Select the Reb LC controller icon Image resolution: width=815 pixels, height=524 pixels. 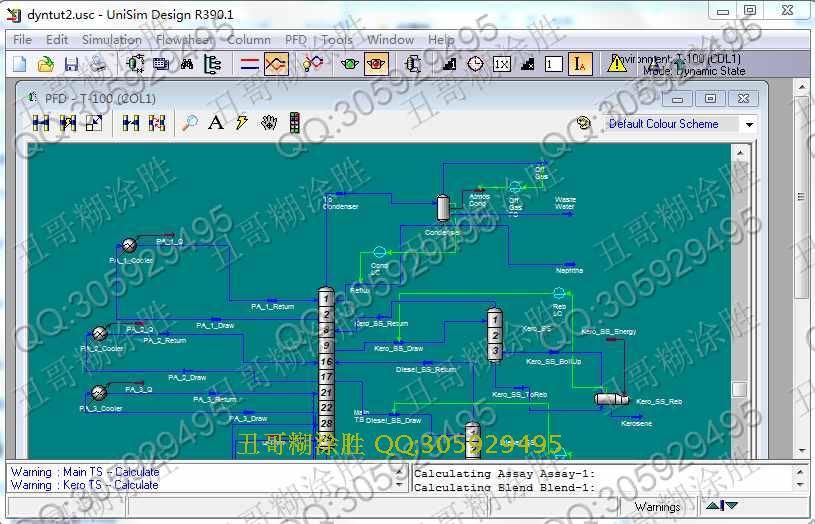(x=559, y=293)
